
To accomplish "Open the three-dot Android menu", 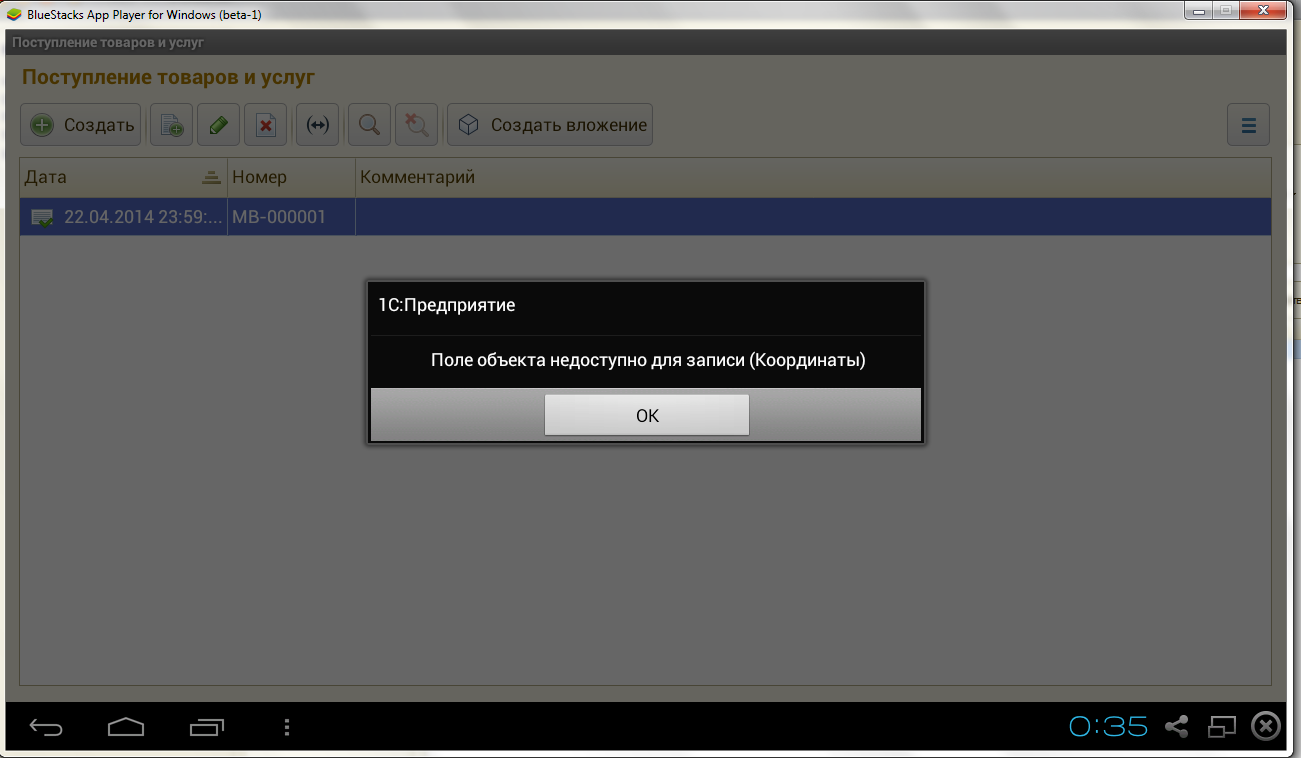I will point(287,727).
